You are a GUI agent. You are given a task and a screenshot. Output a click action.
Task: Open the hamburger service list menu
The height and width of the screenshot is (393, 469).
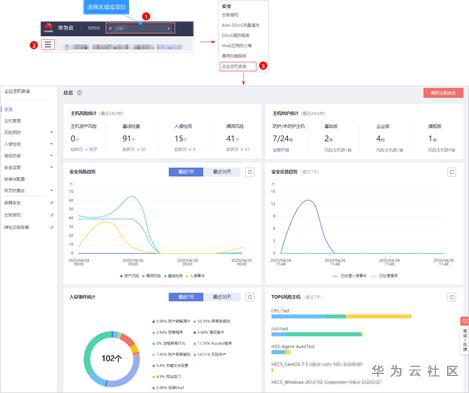click(48, 44)
